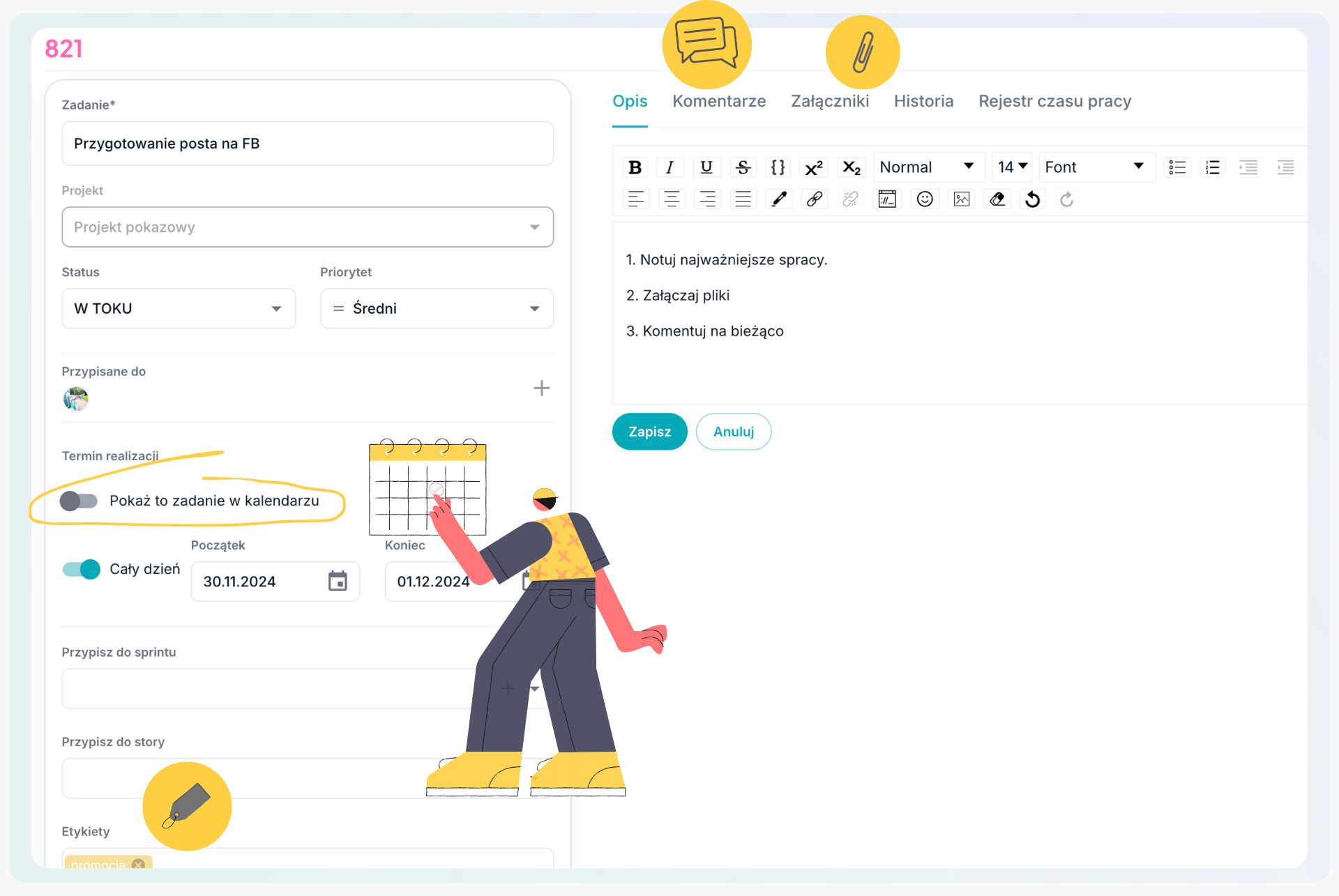Open the Normal paragraph style dropdown
This screenshot has height=896, width=1339.
pyautogui.click(x=927, y=167)
